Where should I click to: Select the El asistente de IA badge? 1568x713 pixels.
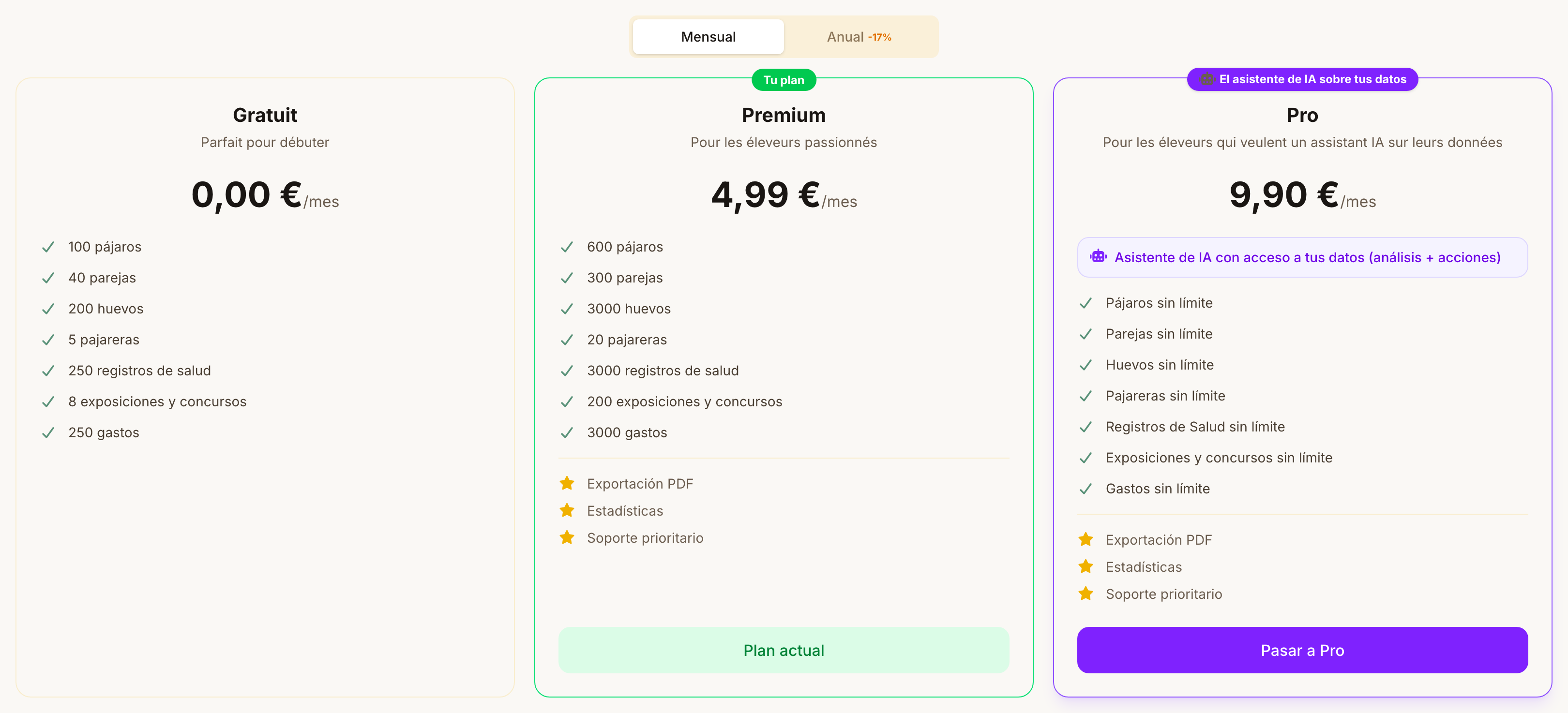pyautogui.click(x=1302, y=79)
